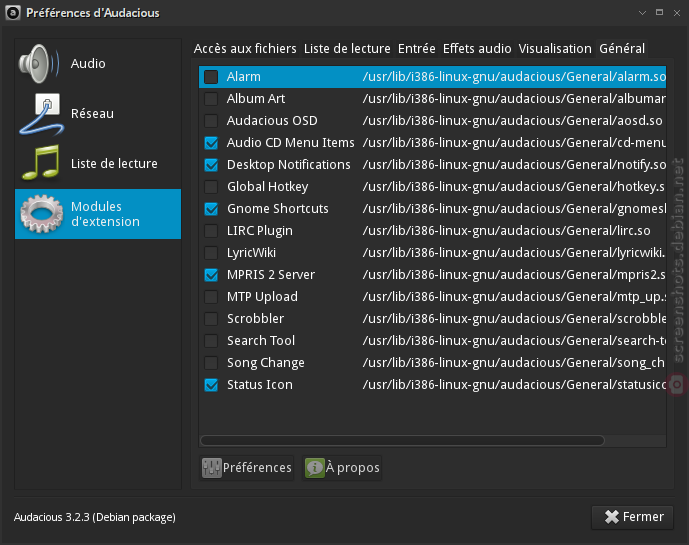The image size is (689, 545).
Task: Uncheck Desktop Notifications plugin
Action: (x=211, y=165)
